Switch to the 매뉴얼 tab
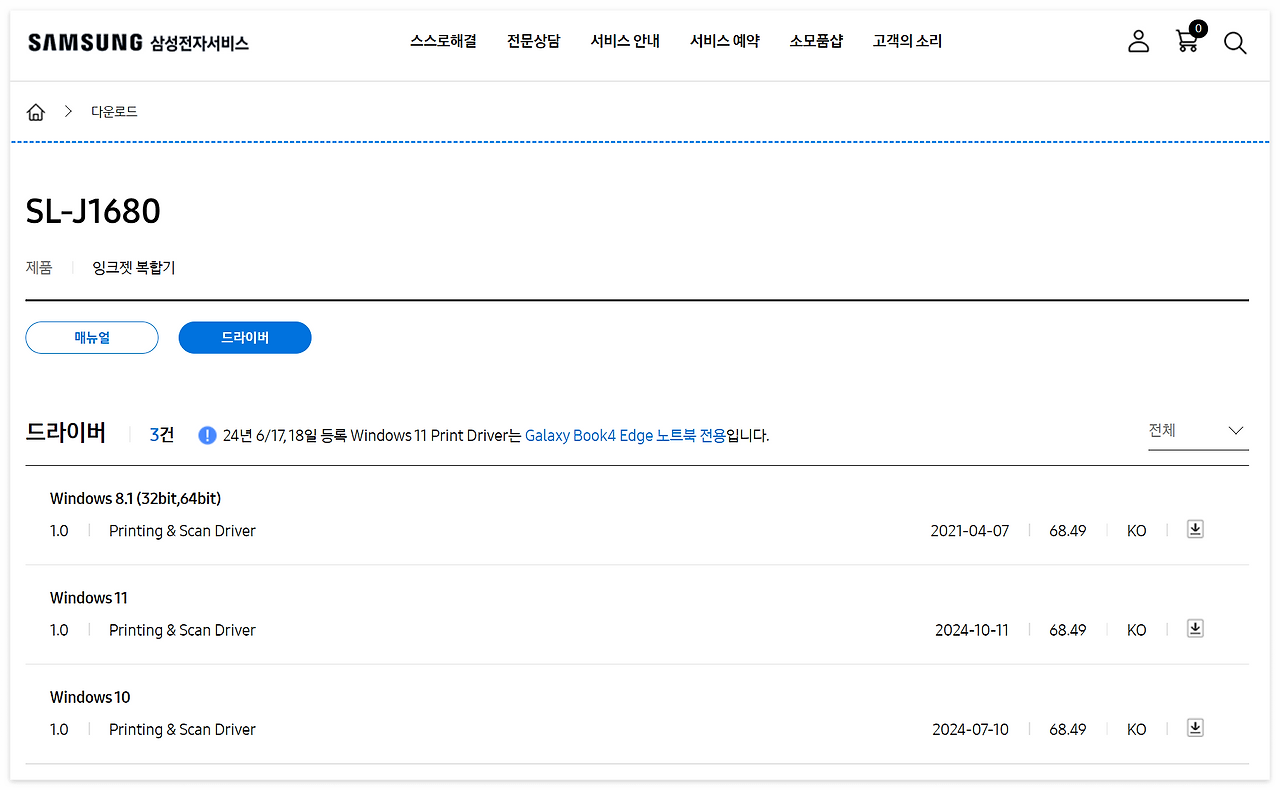This screenshot has width=1280, height=790. (92, 338)
